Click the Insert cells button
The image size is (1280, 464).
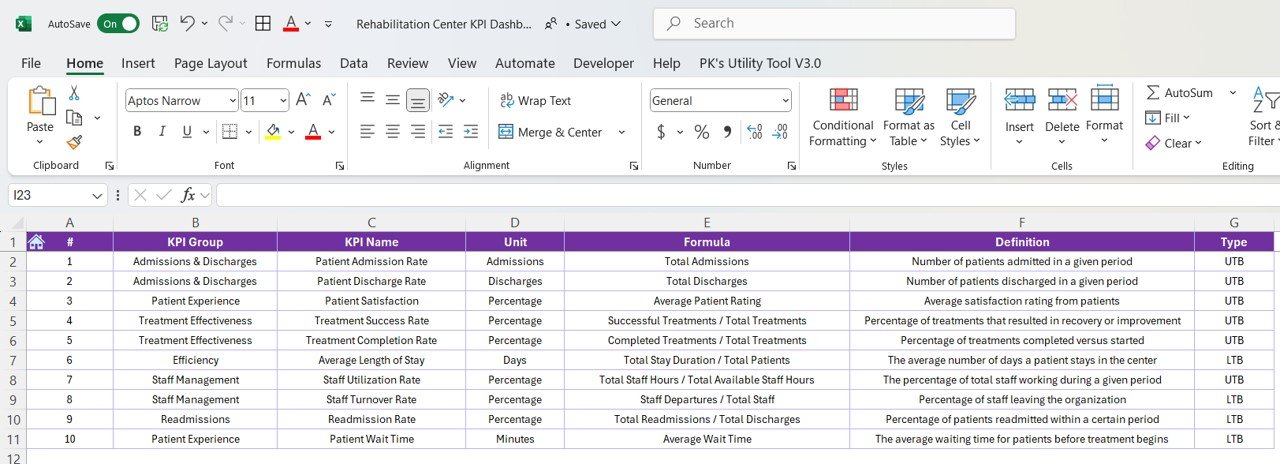click(1020, 116)
